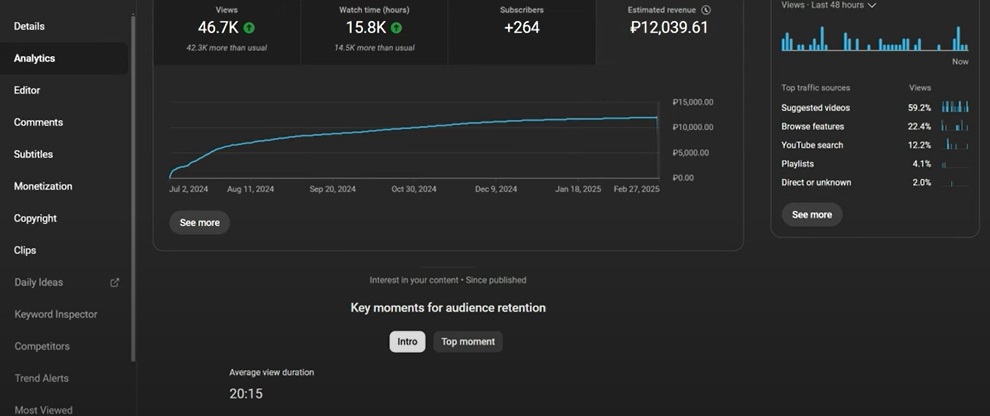Open the Editor page from sidebar
Screen dimensions: 990x416
click(27, 91)
